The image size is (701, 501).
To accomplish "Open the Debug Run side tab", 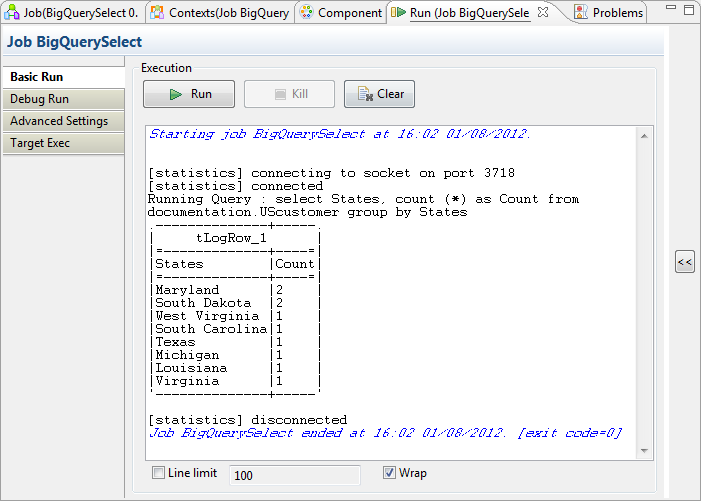I will [x=63, y=99].
